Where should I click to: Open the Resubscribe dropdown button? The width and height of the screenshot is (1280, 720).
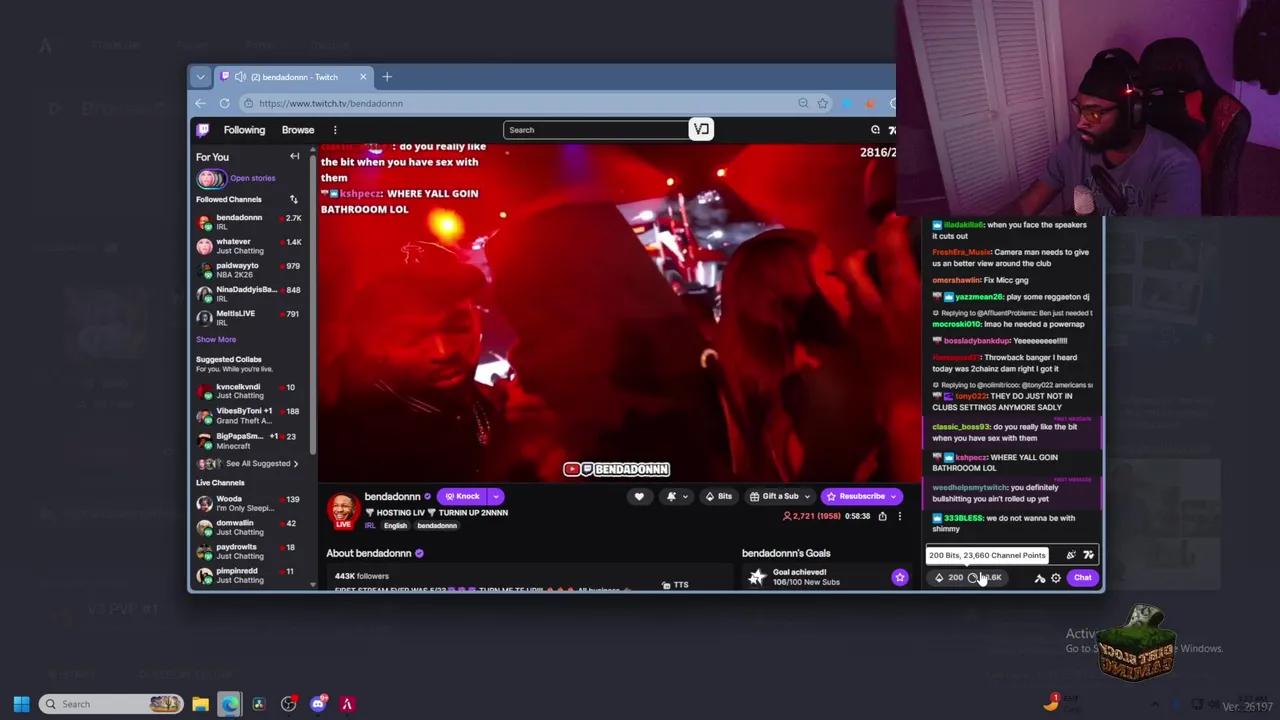(x=861, y=496)
